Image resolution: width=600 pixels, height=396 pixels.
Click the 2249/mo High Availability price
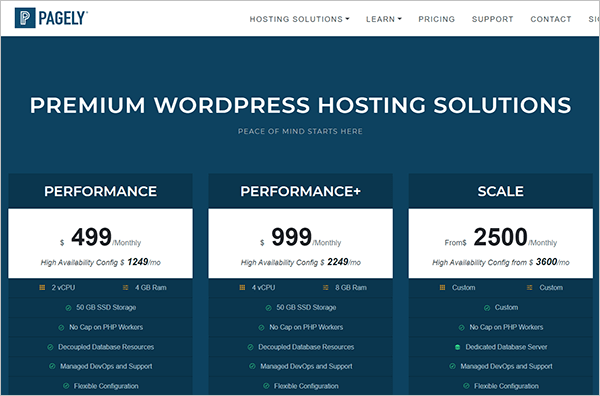pyautogui.click(x=344, y=262)
